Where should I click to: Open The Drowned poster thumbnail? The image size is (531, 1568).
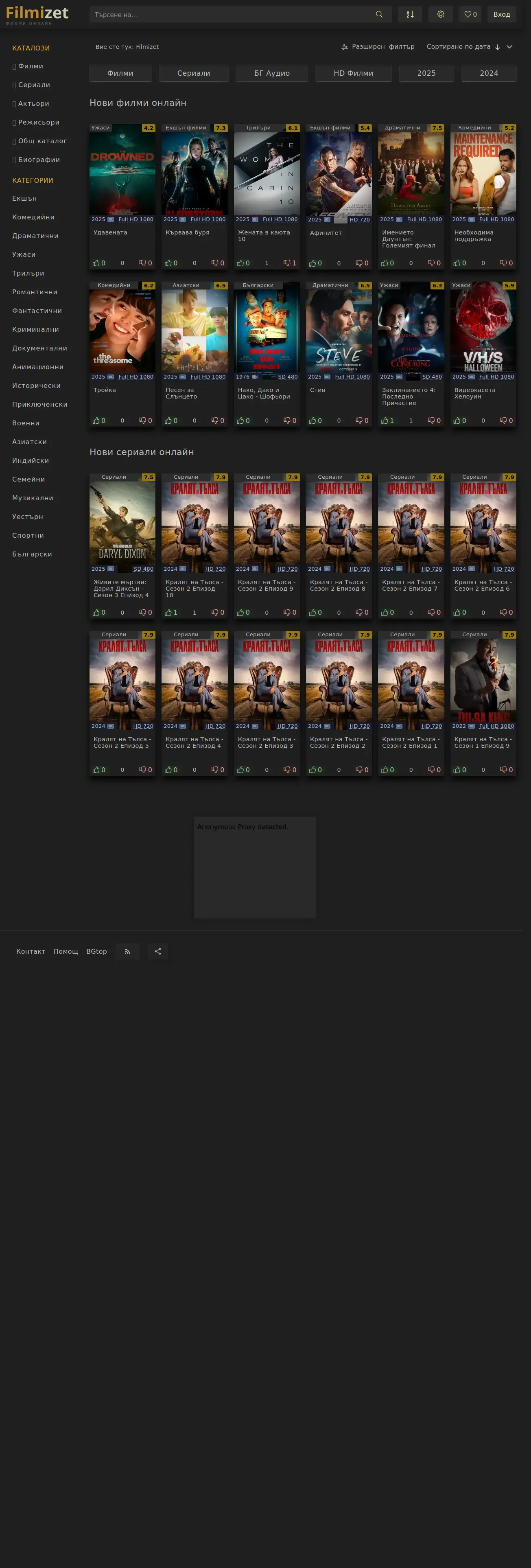[122, 173]
